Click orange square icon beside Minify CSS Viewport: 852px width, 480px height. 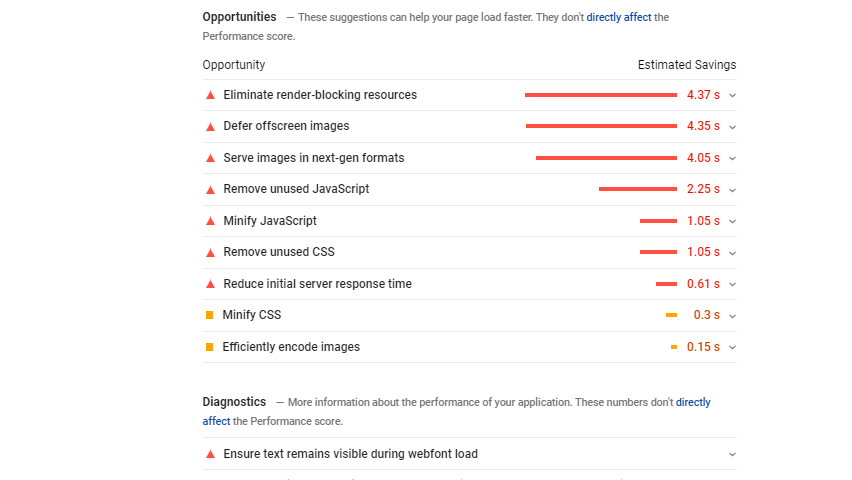pyautogui.click(x=210, y=315)
